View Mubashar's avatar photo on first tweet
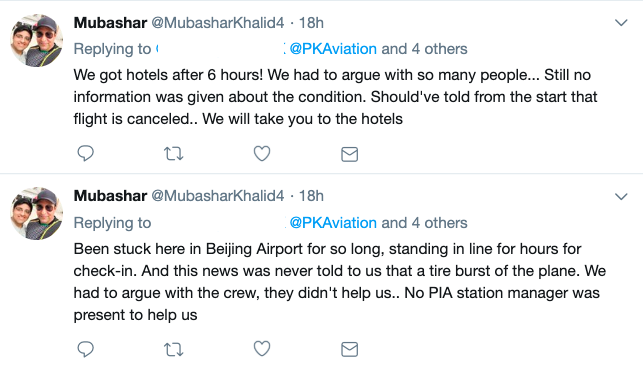Viewport: 643px width, 368px height. 36,40
